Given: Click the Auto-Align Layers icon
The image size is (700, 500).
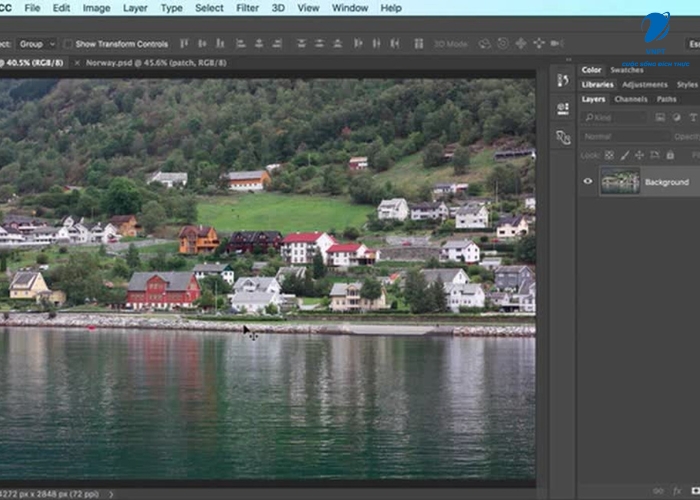Looking at the screenshot, I should [x=419, y=43].
